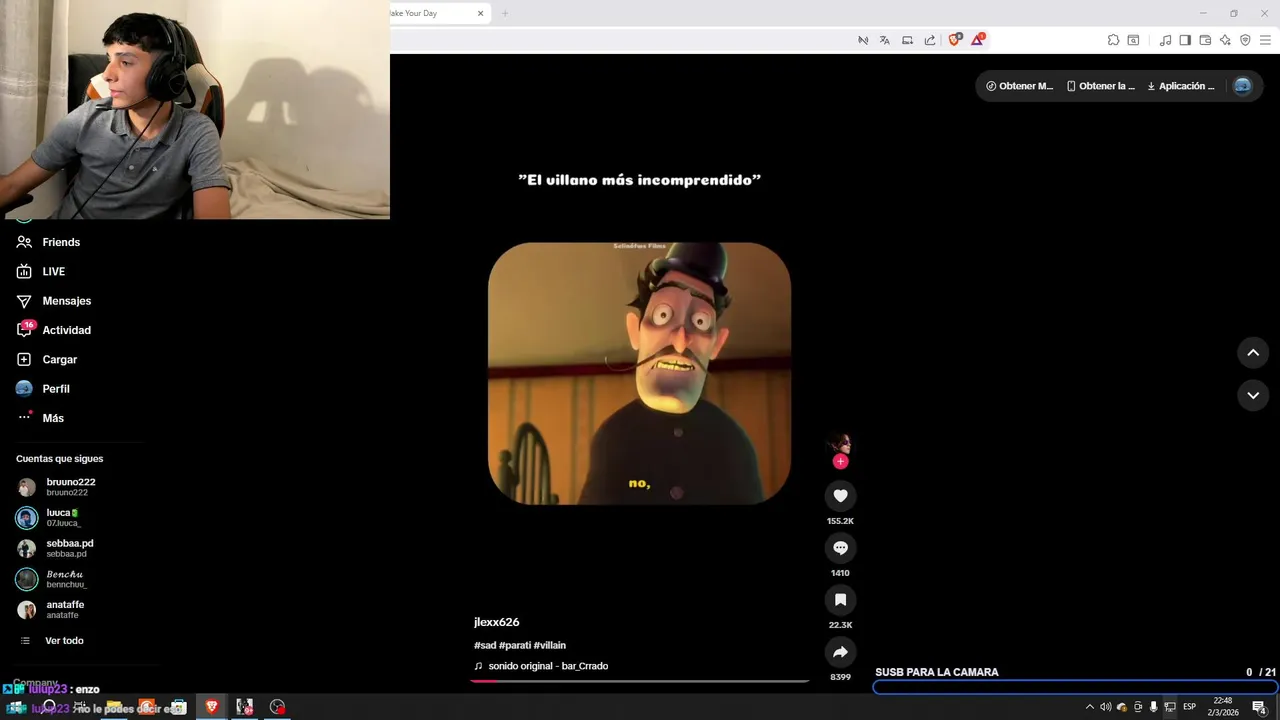This screenshot has height=720, width=1280.
Task: Show hidden system tray icons
Action: (1089, 707)
